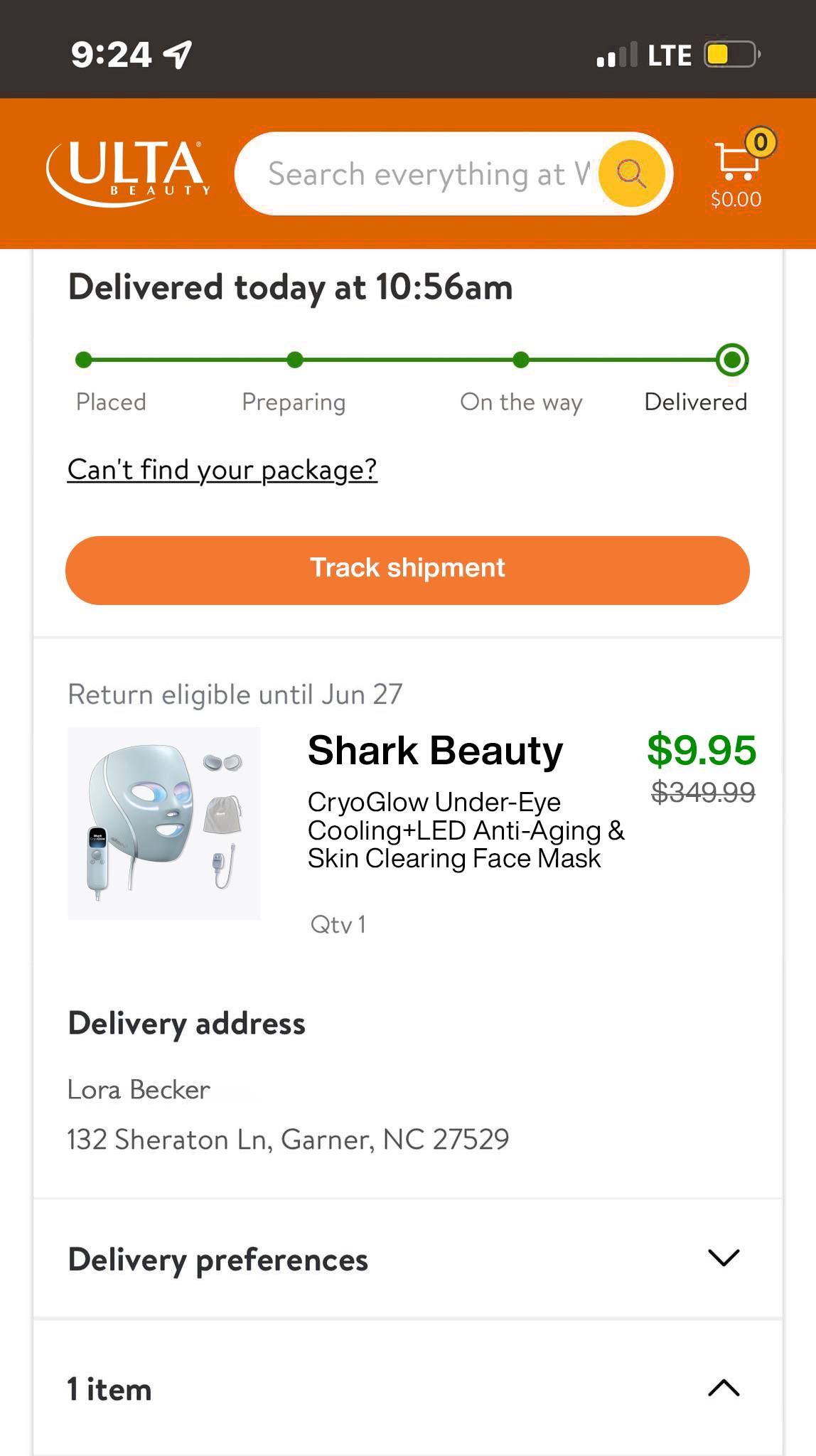Open the CryoGlow face mask thumbnail
The image size is (816, 1456).
point(163,823)
